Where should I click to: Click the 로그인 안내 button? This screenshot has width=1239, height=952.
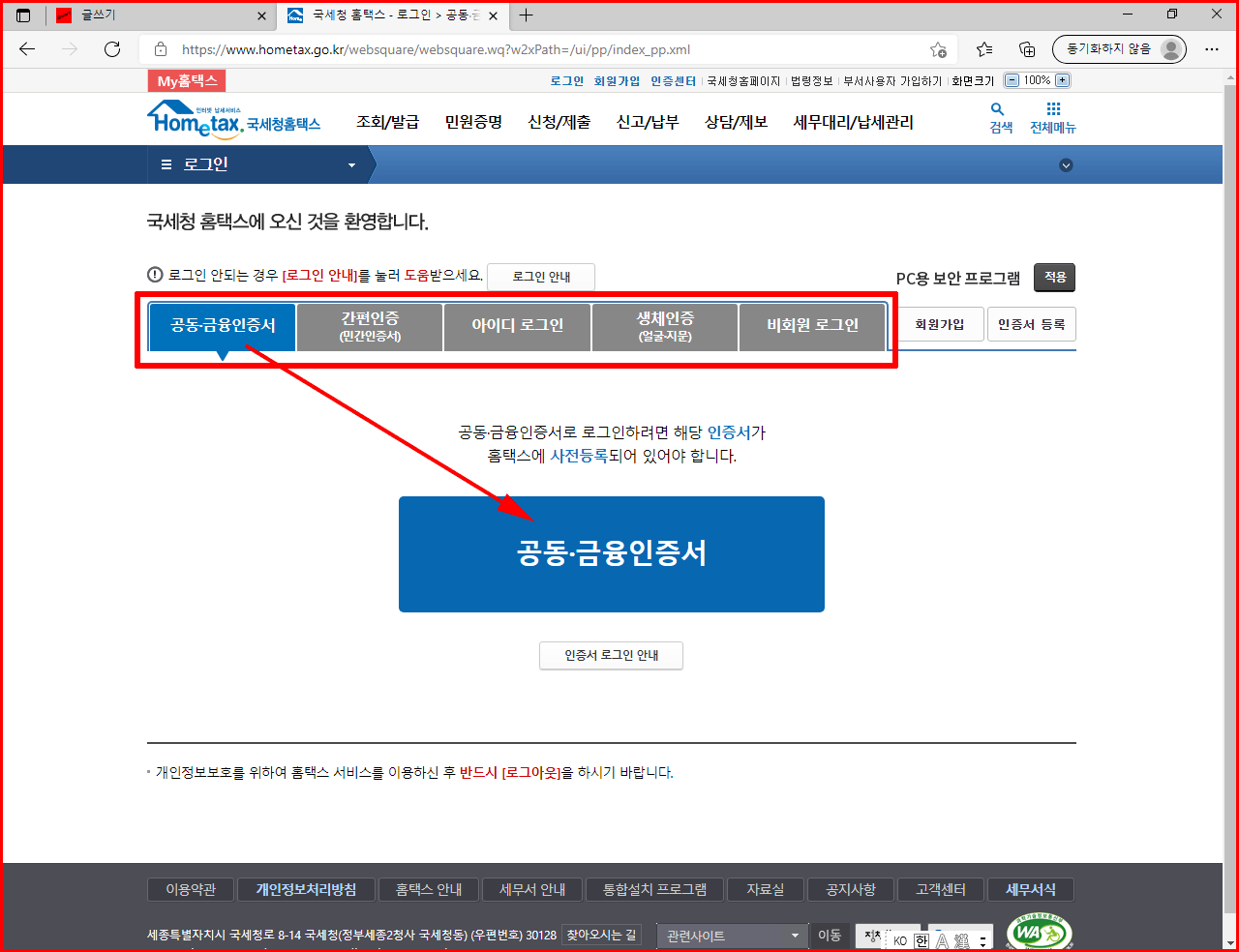click(x=541, y=277)
